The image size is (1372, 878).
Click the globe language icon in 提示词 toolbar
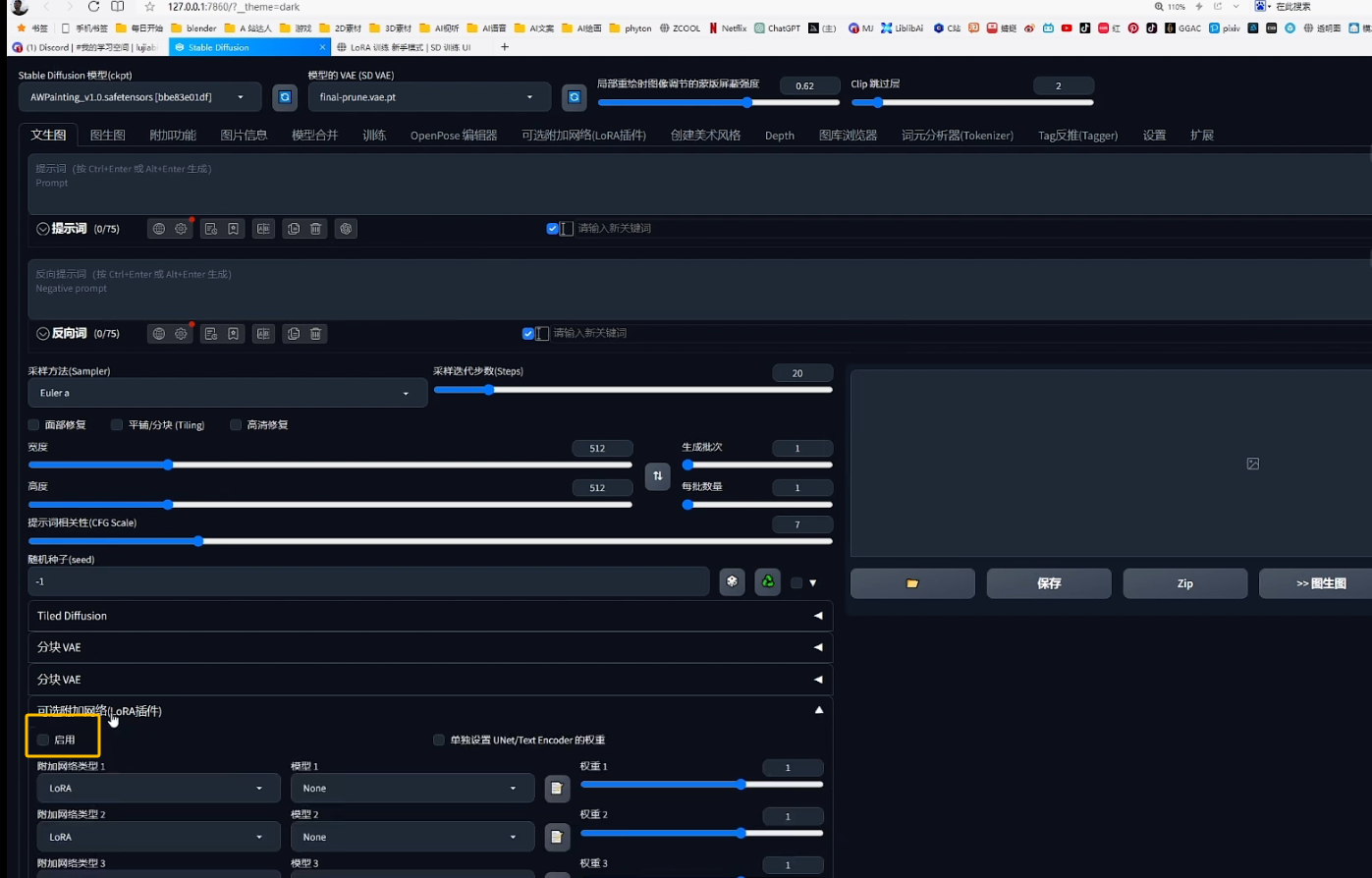click(159, 229)
